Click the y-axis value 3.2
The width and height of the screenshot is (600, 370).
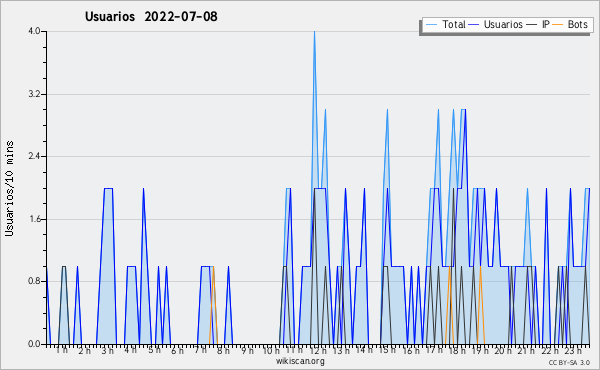pyautogui.click(x=34, y=94)
